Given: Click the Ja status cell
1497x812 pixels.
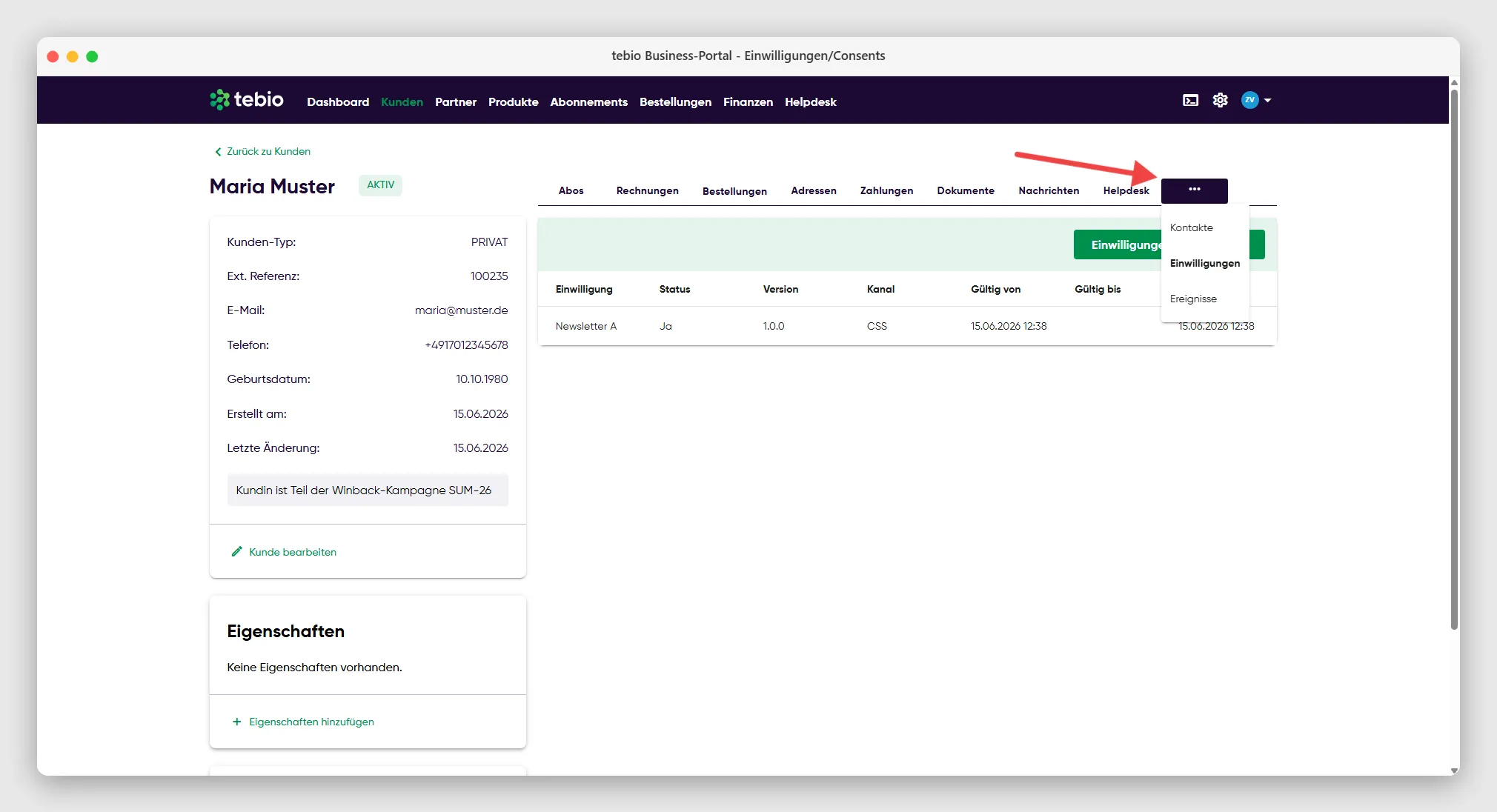Looking at the screenshot, I should (665, 326).
